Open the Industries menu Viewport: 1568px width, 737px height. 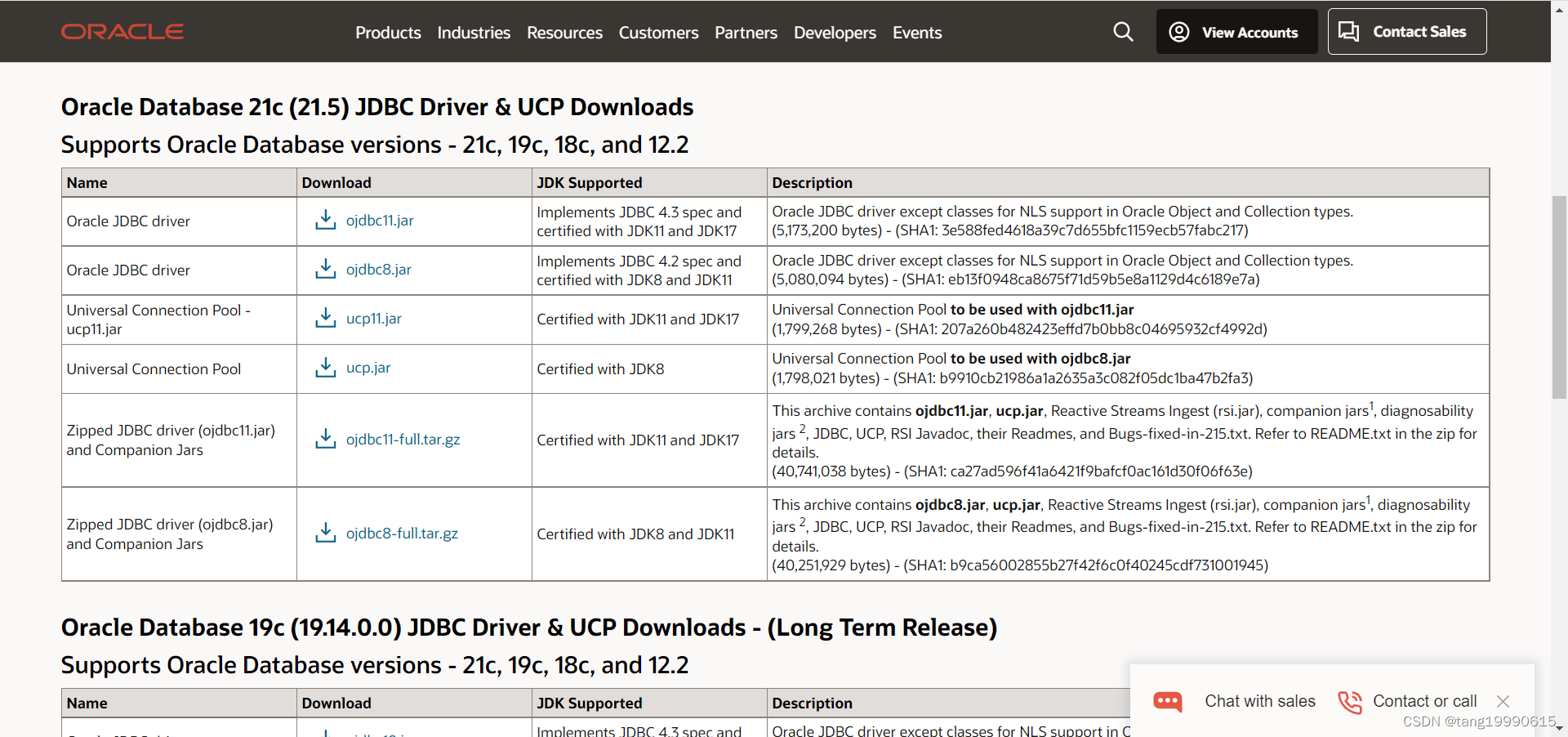[x=474, y=33]
